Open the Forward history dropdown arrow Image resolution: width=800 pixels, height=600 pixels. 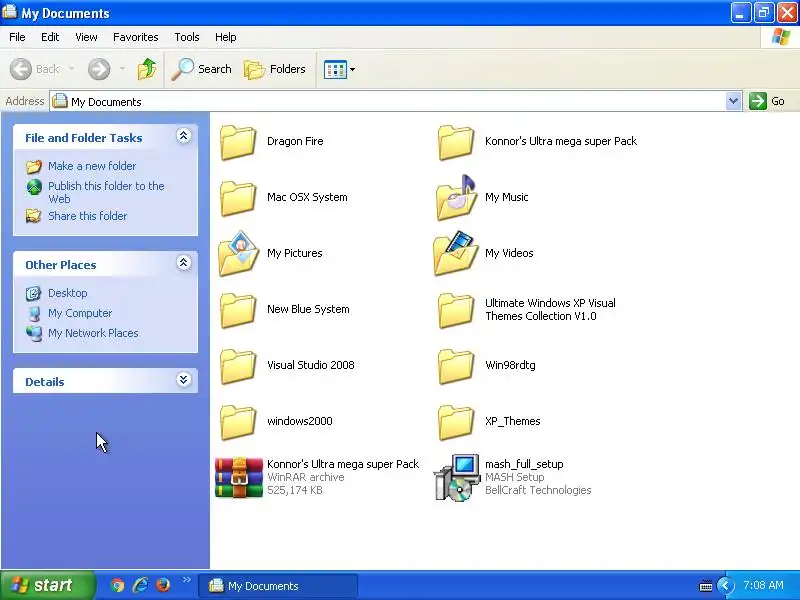(122, 69)
